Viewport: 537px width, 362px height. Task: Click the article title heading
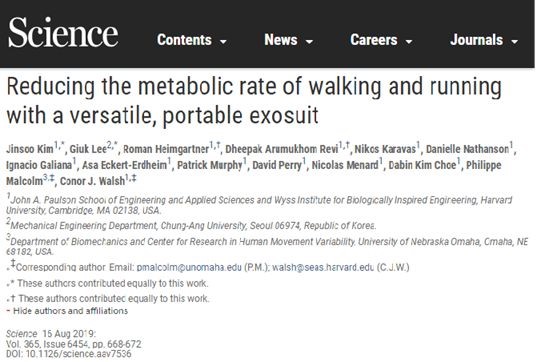[x=254, y=101]
